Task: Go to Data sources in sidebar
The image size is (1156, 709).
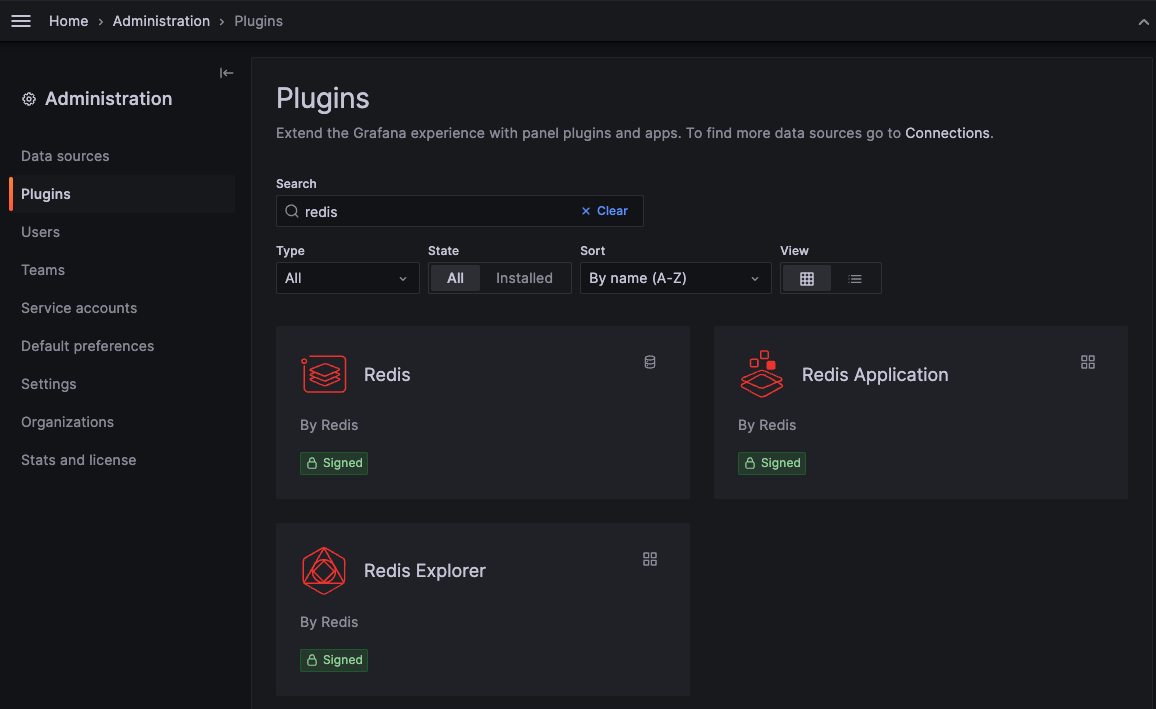Action: point(65,156)
